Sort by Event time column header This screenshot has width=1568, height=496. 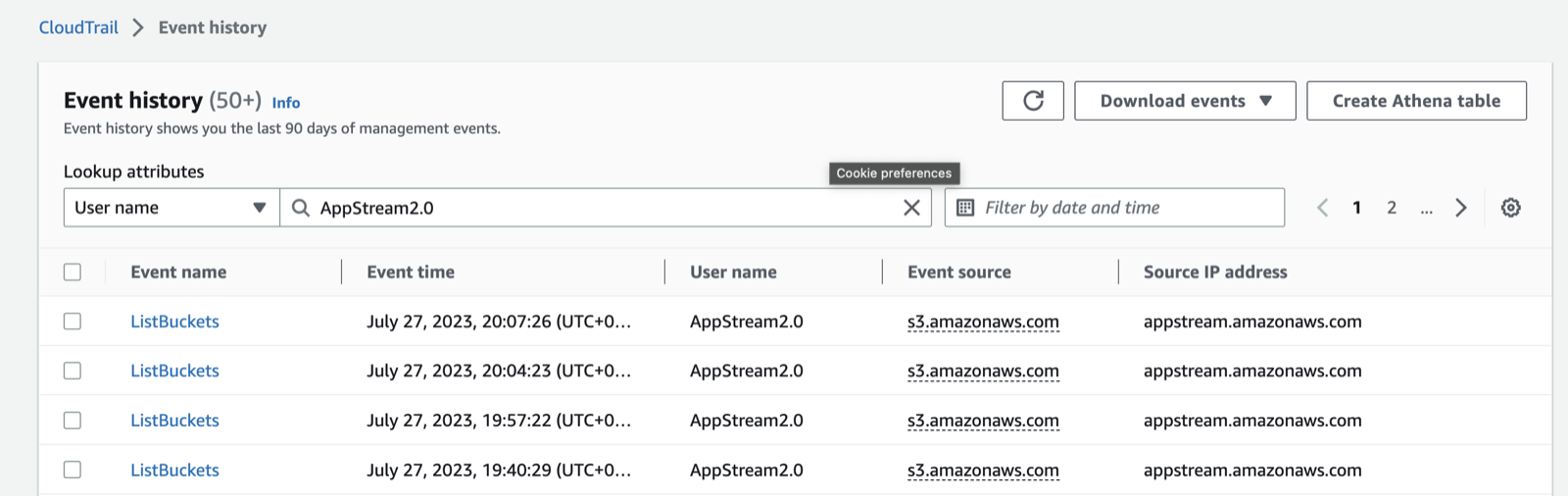point(411,273)
